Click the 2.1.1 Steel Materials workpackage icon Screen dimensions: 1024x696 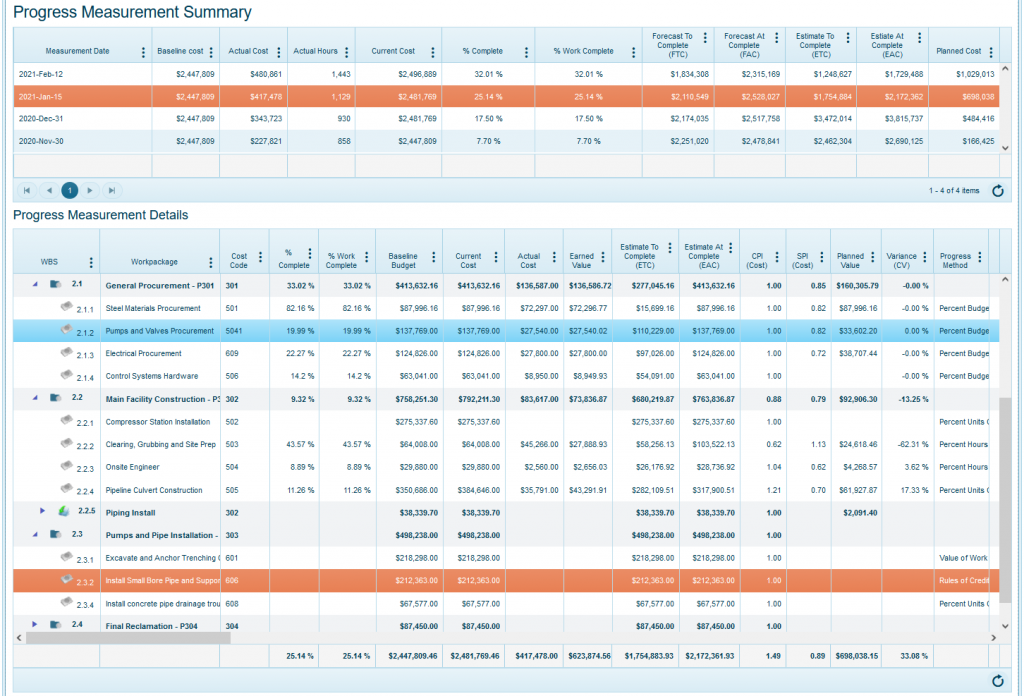[65, 308]
